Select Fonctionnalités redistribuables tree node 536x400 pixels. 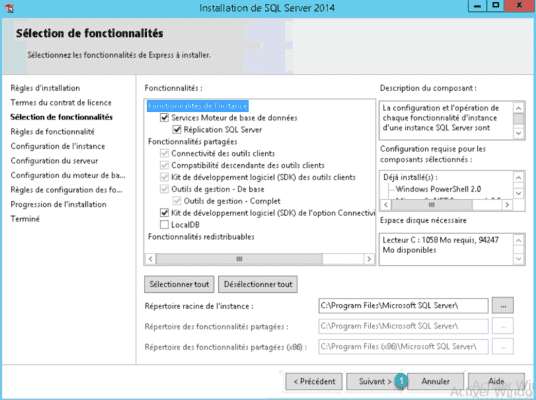coord(201,237)
